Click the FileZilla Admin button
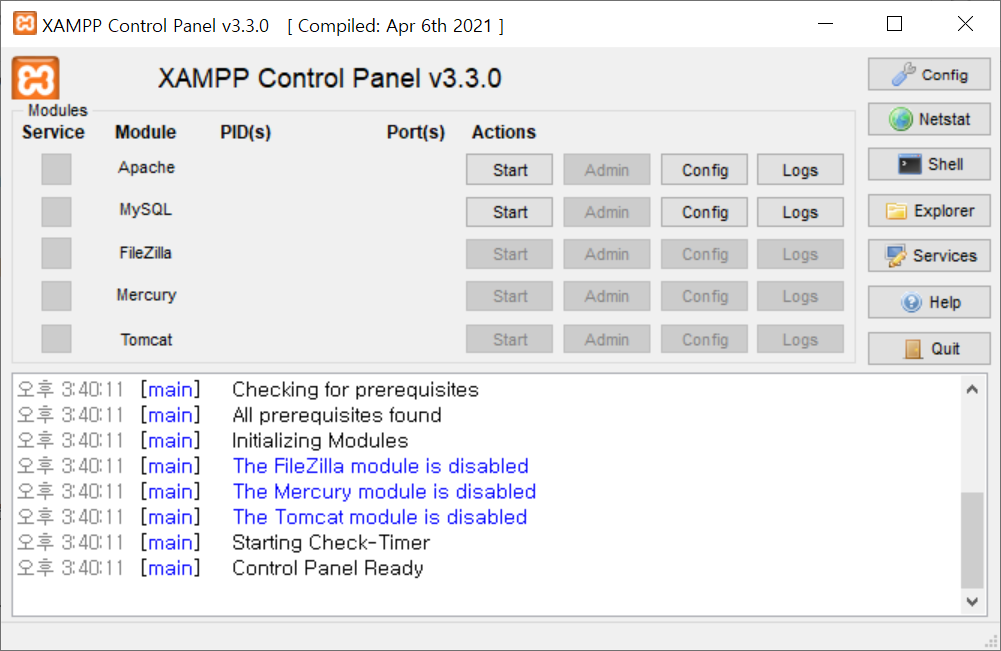Image resolution: width=1001 pixels, height=651 pixels. pyautogui.click(x=606, y=254)
